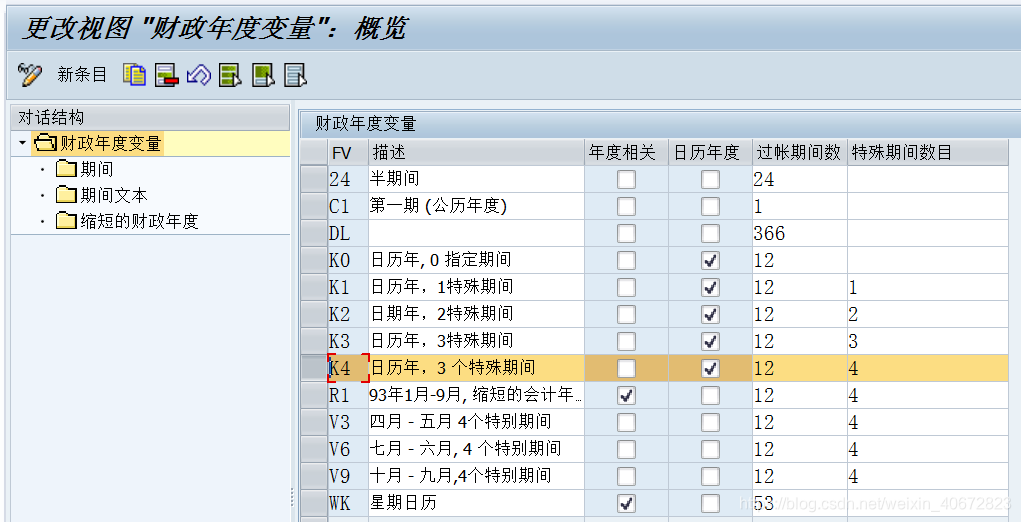The image size is (1021, 522).
Task: Open the 缩短的财政年度 folder node
Action: click(139, 221)
